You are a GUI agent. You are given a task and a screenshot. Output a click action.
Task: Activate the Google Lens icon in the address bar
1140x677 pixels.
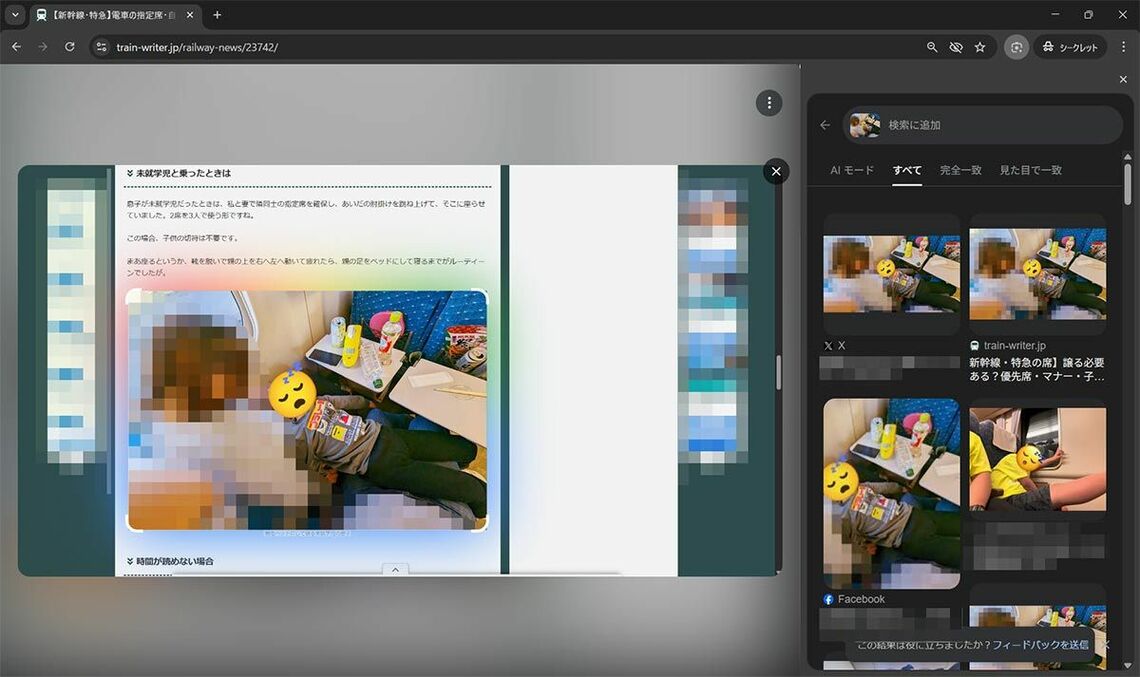1017,47
